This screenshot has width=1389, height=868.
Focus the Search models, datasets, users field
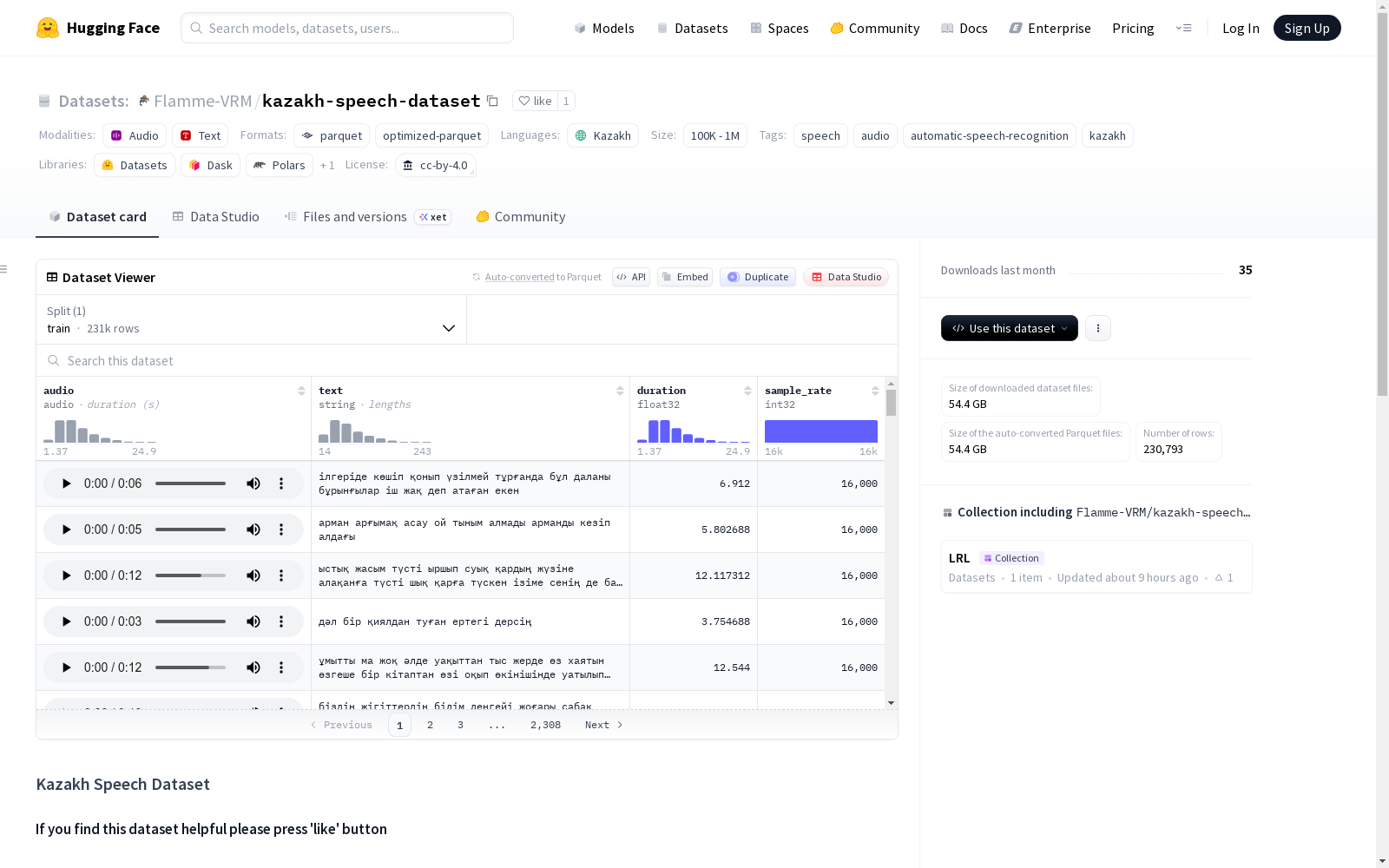tap(347, 28)
